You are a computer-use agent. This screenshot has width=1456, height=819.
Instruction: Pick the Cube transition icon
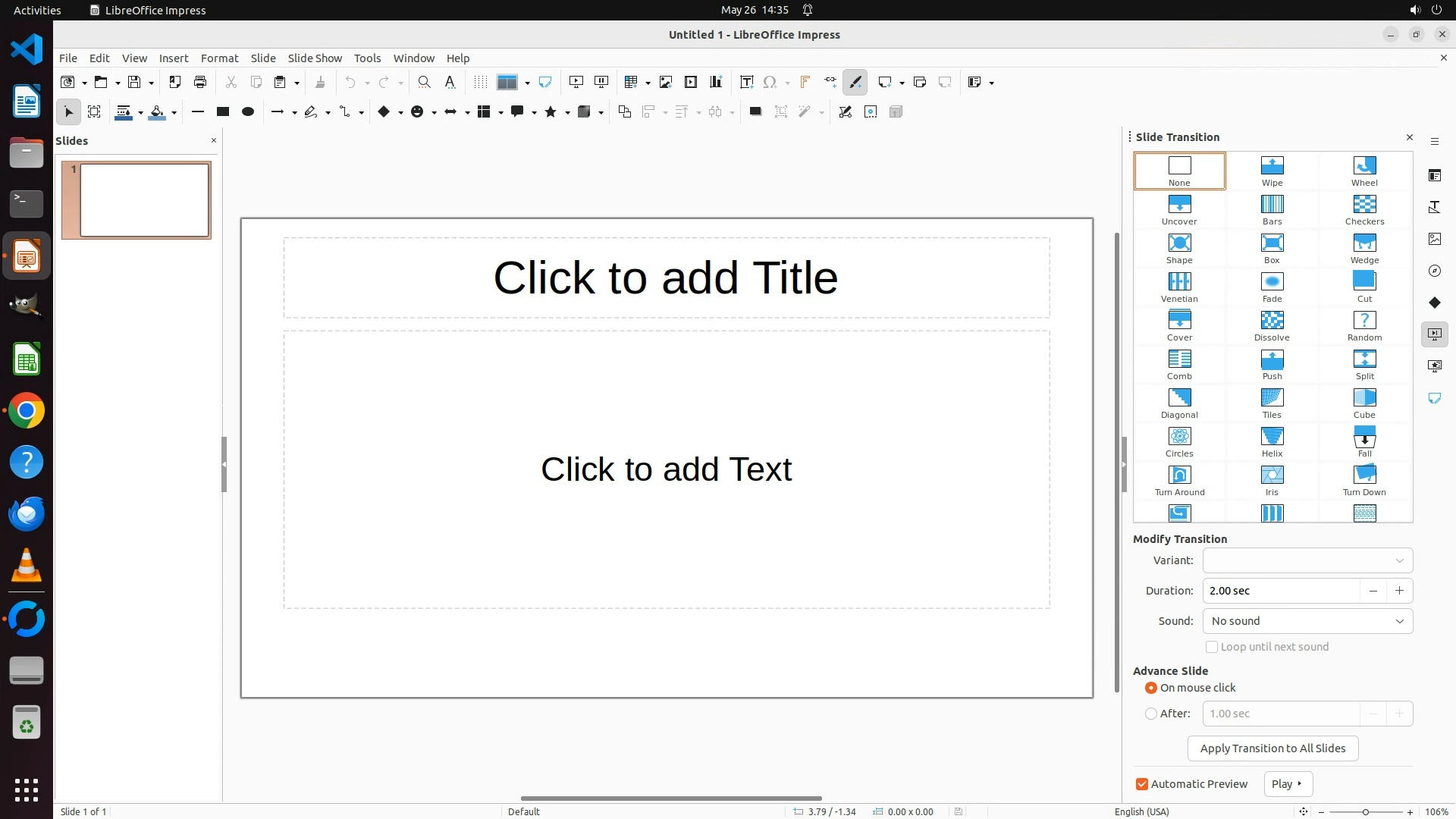coord(1363,403)
